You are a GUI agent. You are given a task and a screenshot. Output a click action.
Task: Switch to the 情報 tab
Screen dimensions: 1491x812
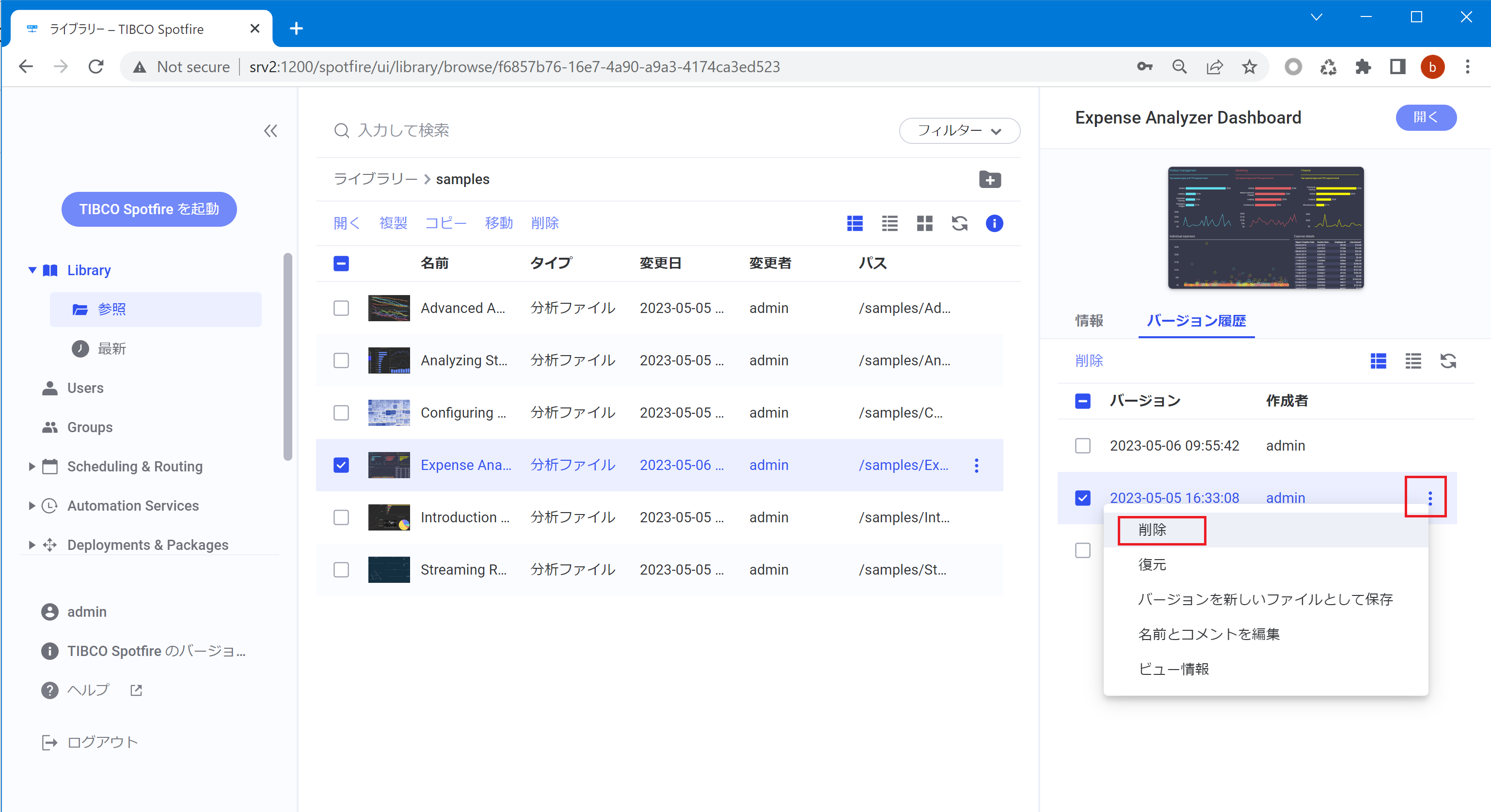tap(1089, 321)
